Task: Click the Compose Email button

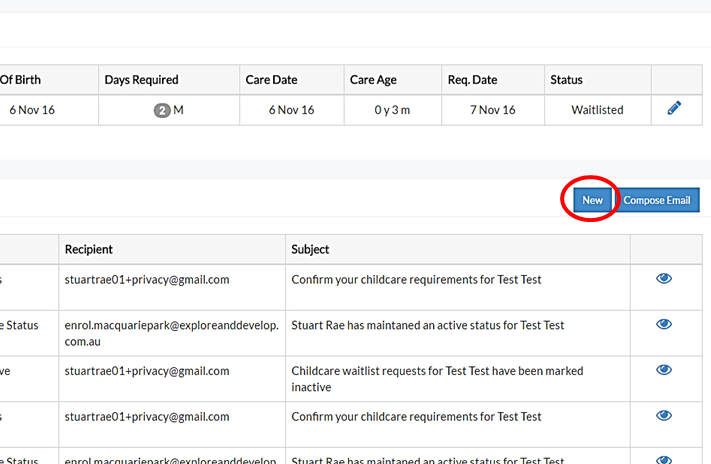Action: coord(657,200)
